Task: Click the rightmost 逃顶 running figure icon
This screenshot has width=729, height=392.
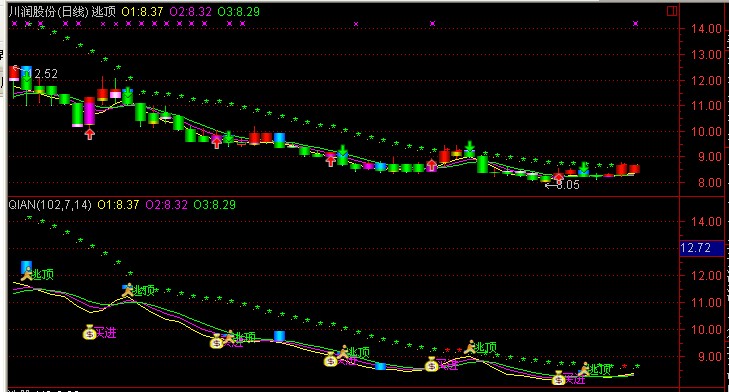Action: [x=584, y=369]
